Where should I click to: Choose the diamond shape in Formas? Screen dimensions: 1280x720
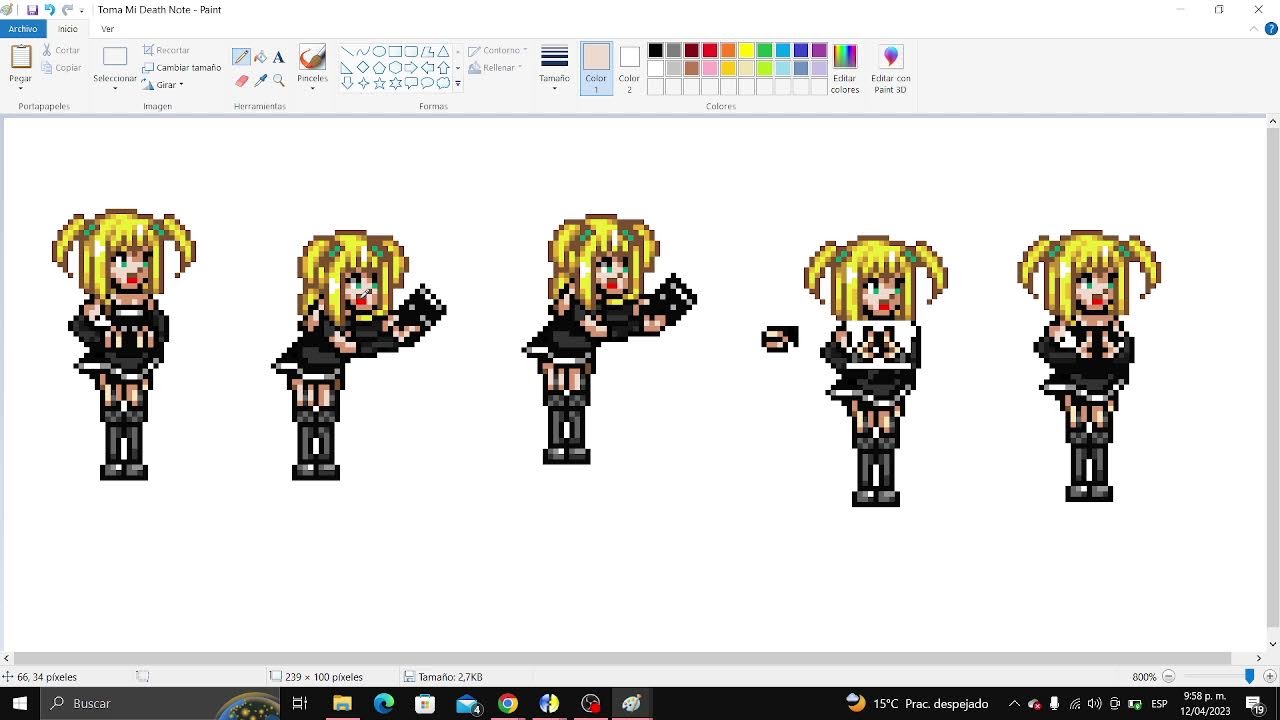coord(363,67)
